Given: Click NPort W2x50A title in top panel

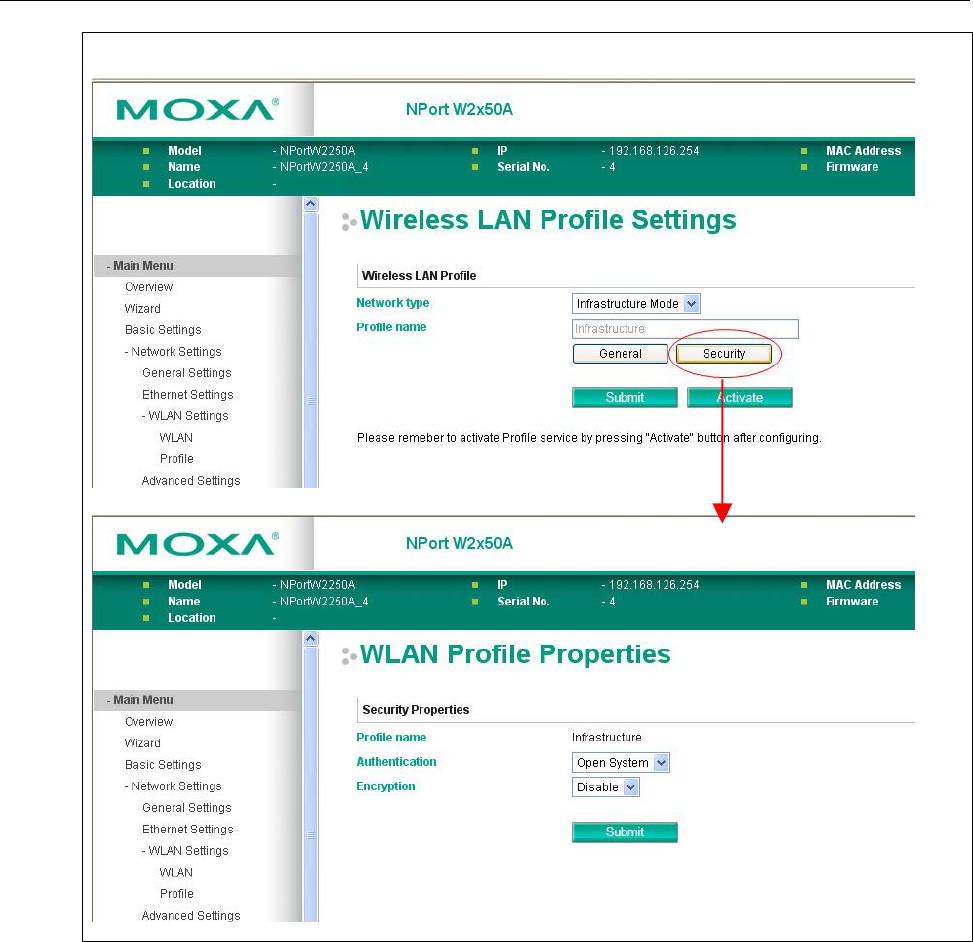Looking at the screenshot, I should pyautogui.click(x=459, y=109).
